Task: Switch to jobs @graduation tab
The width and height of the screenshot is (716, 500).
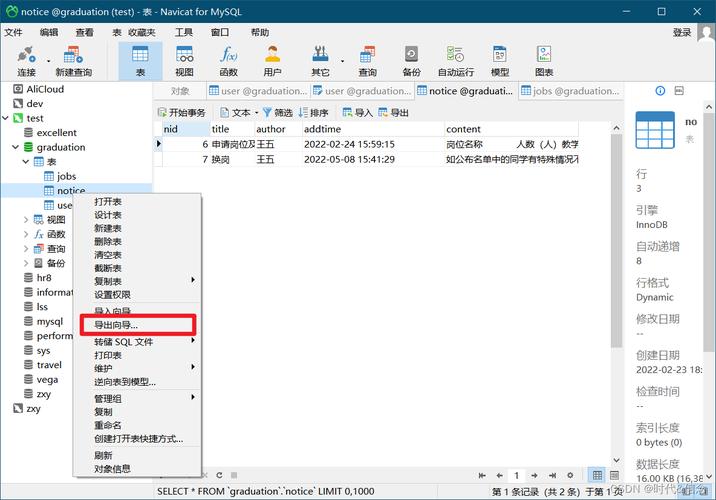Action: (x=570, y=91)
